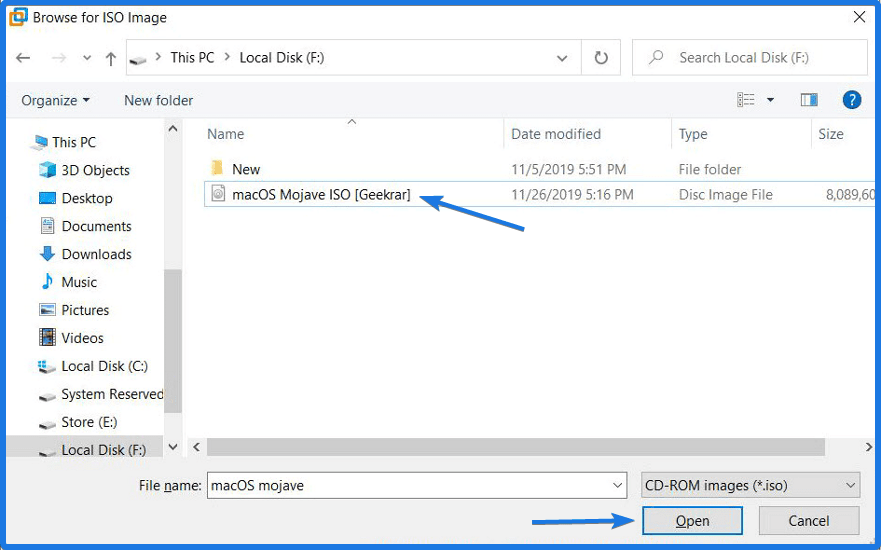Click 'This PC' in the address breadcrumb
The width and height of the screenshot is (881, 550).
point(192,57)
